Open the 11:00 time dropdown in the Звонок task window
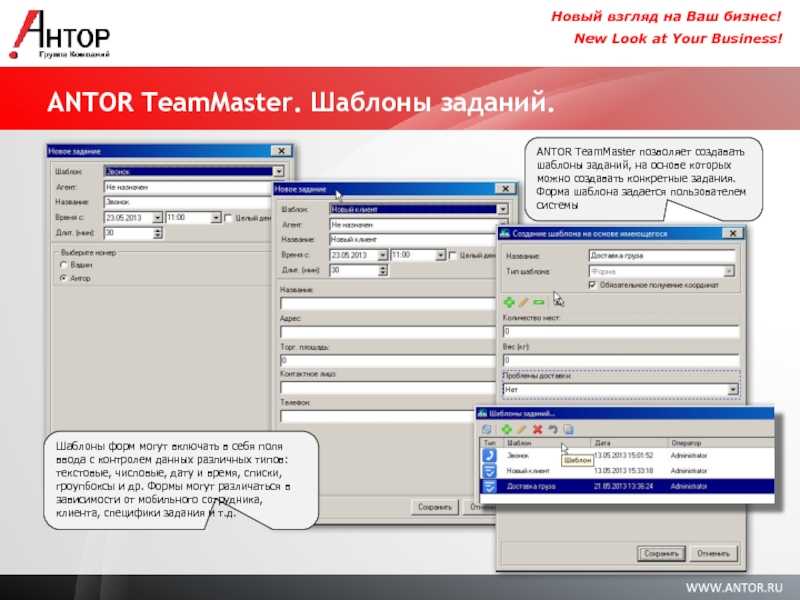This screenshot has height=600, width=800. pyautogui.click(x=216, y=218)
